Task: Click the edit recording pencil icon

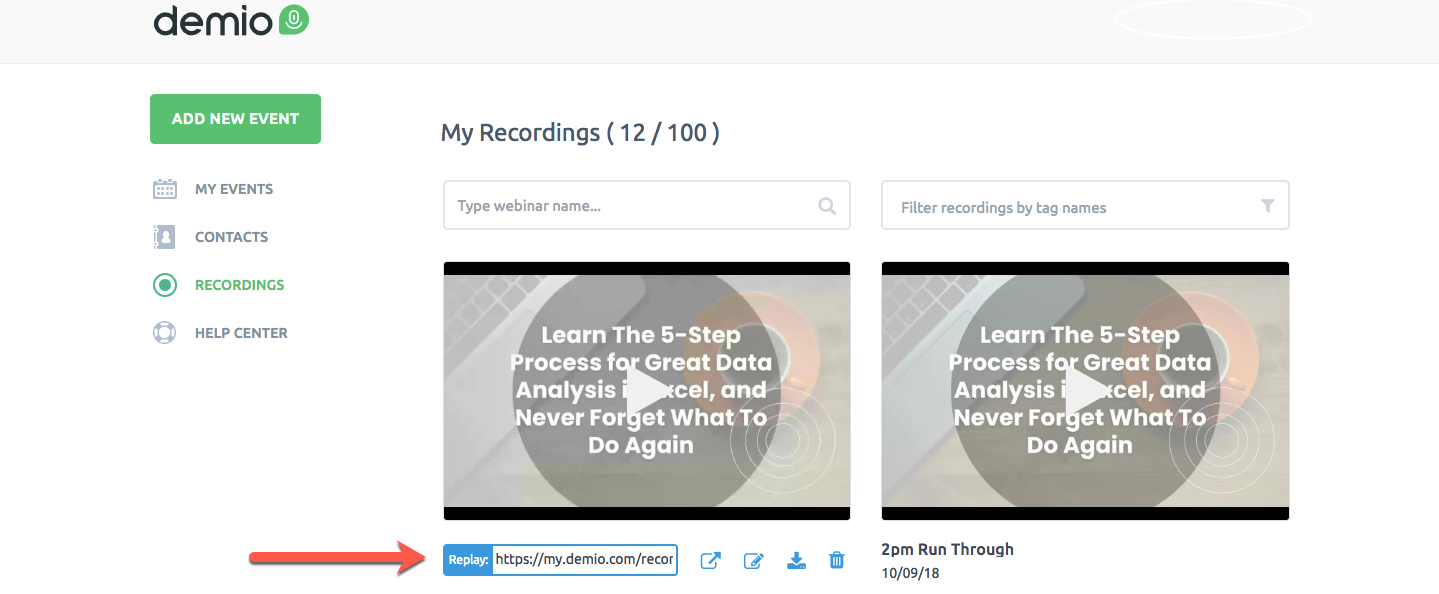Action: [x=754, y=561]
